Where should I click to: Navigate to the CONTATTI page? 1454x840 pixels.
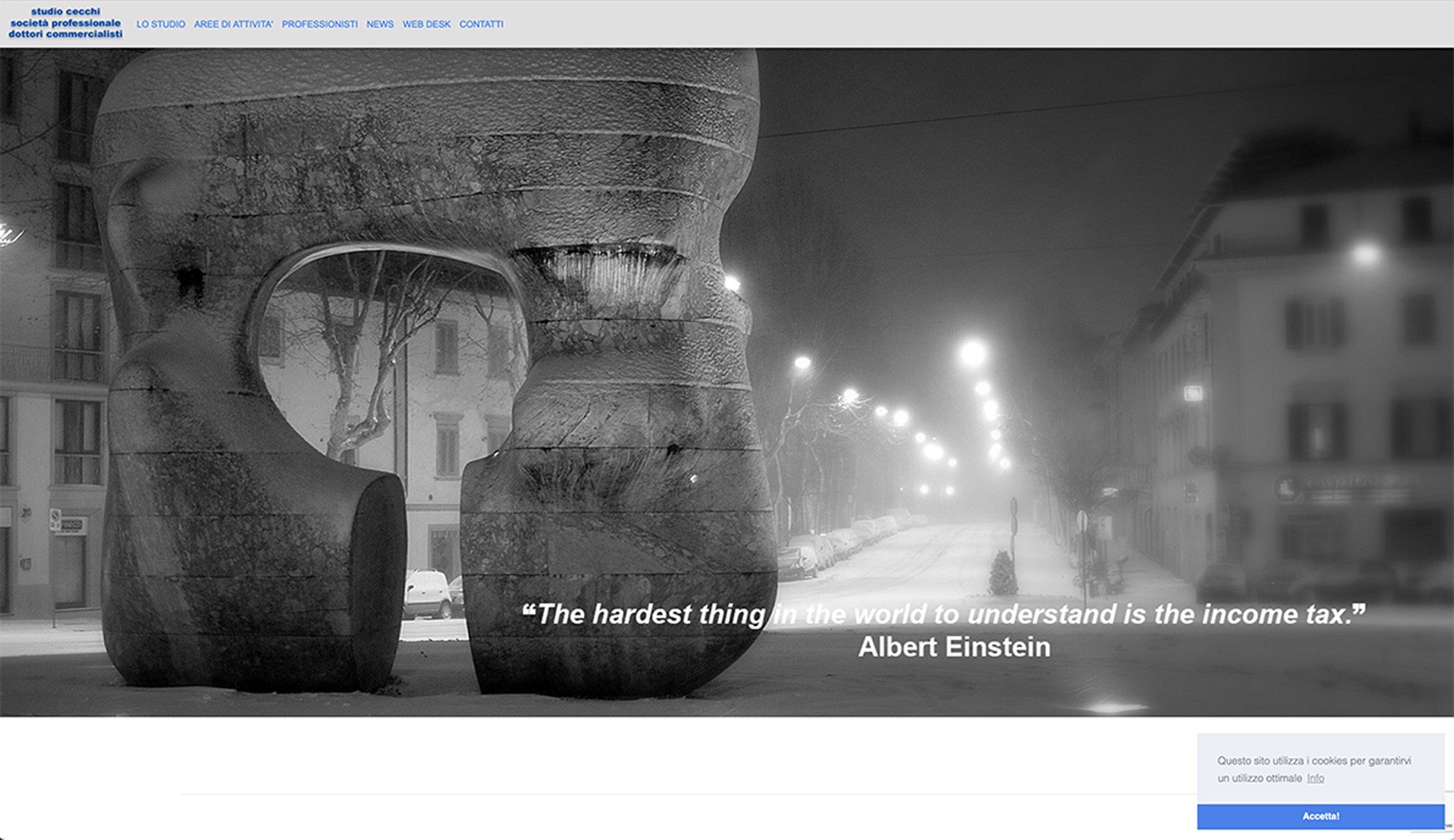pyautogui.click(x=481, y=24)
